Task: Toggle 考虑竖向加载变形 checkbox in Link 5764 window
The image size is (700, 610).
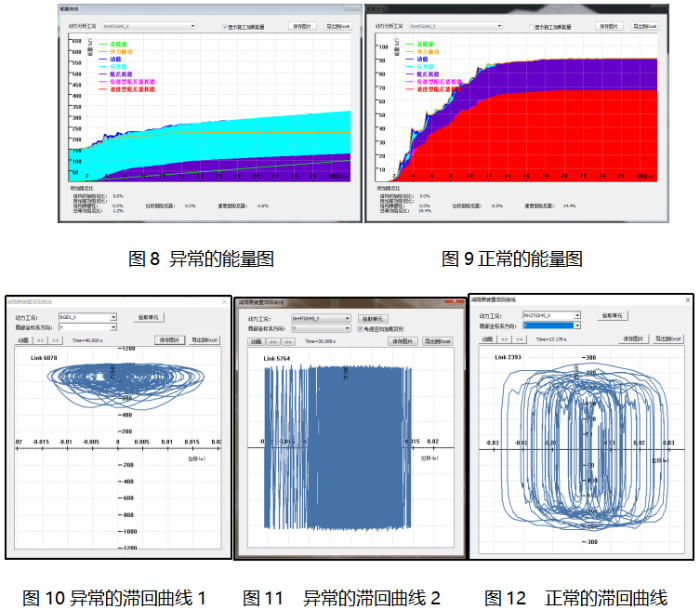Action: (358, 328)
